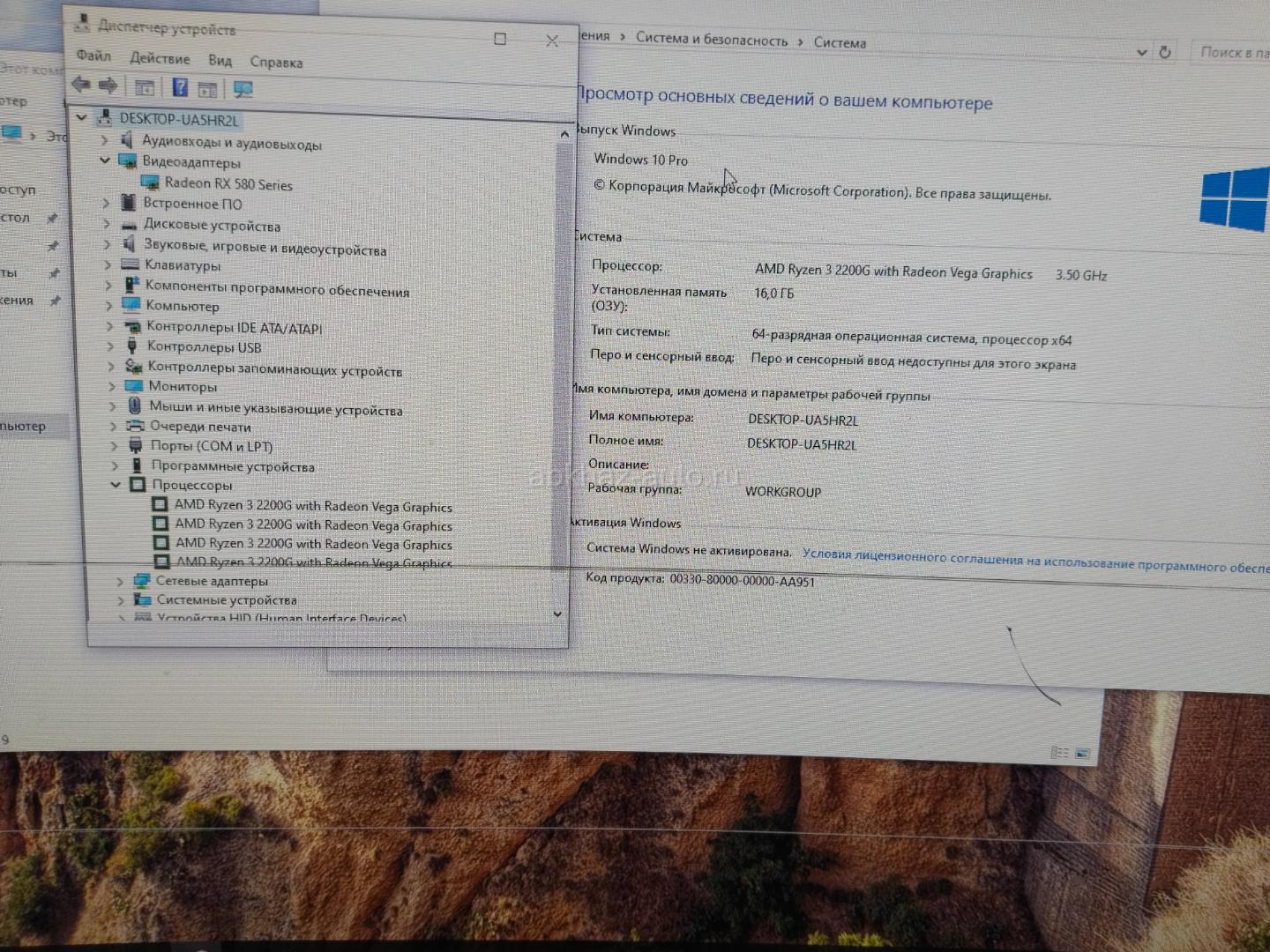1270x952 pixels.
Task: Click the blue Help question mark icon
Action: (180, 87)
